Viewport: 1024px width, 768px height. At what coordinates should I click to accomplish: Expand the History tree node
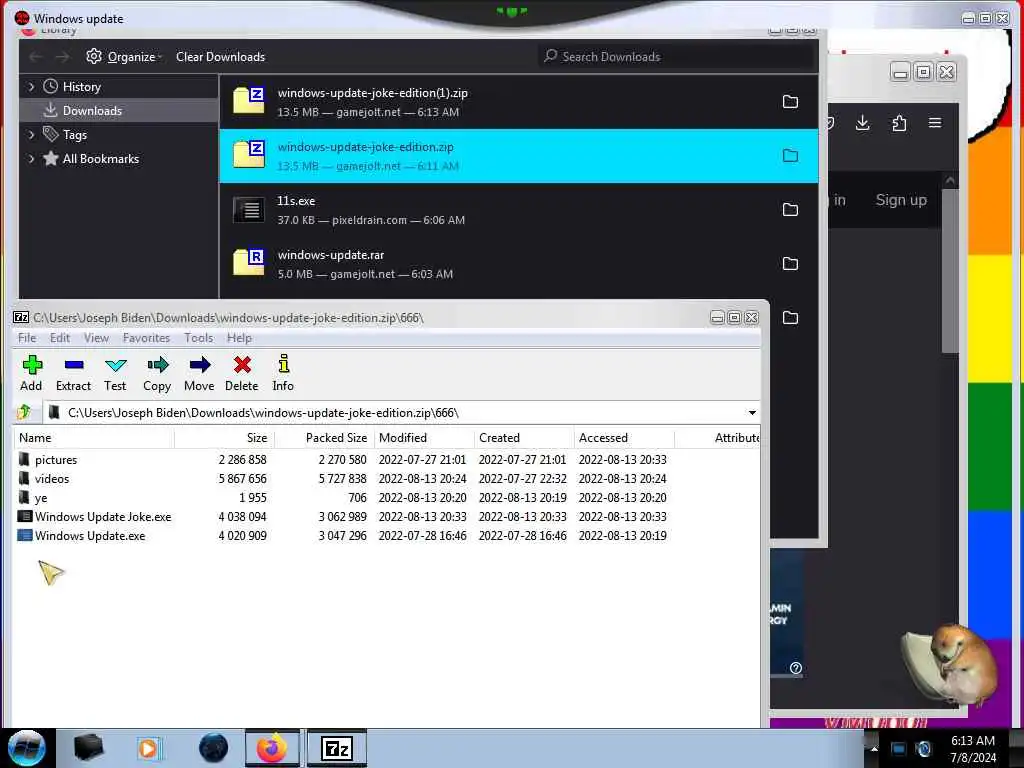(31, 86)
